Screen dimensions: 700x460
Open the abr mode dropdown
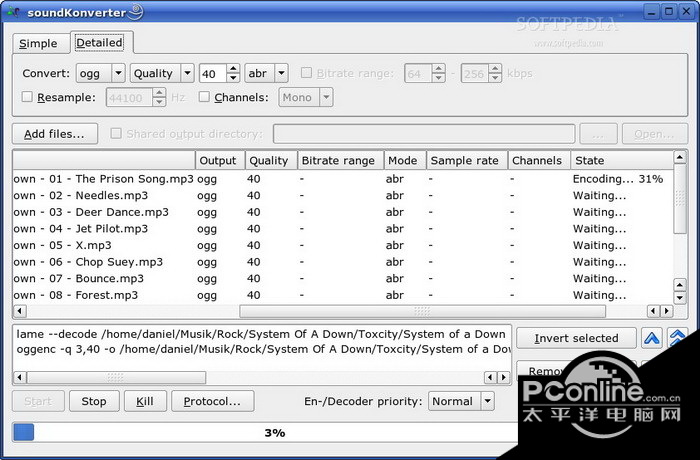[x=267, y=73]
